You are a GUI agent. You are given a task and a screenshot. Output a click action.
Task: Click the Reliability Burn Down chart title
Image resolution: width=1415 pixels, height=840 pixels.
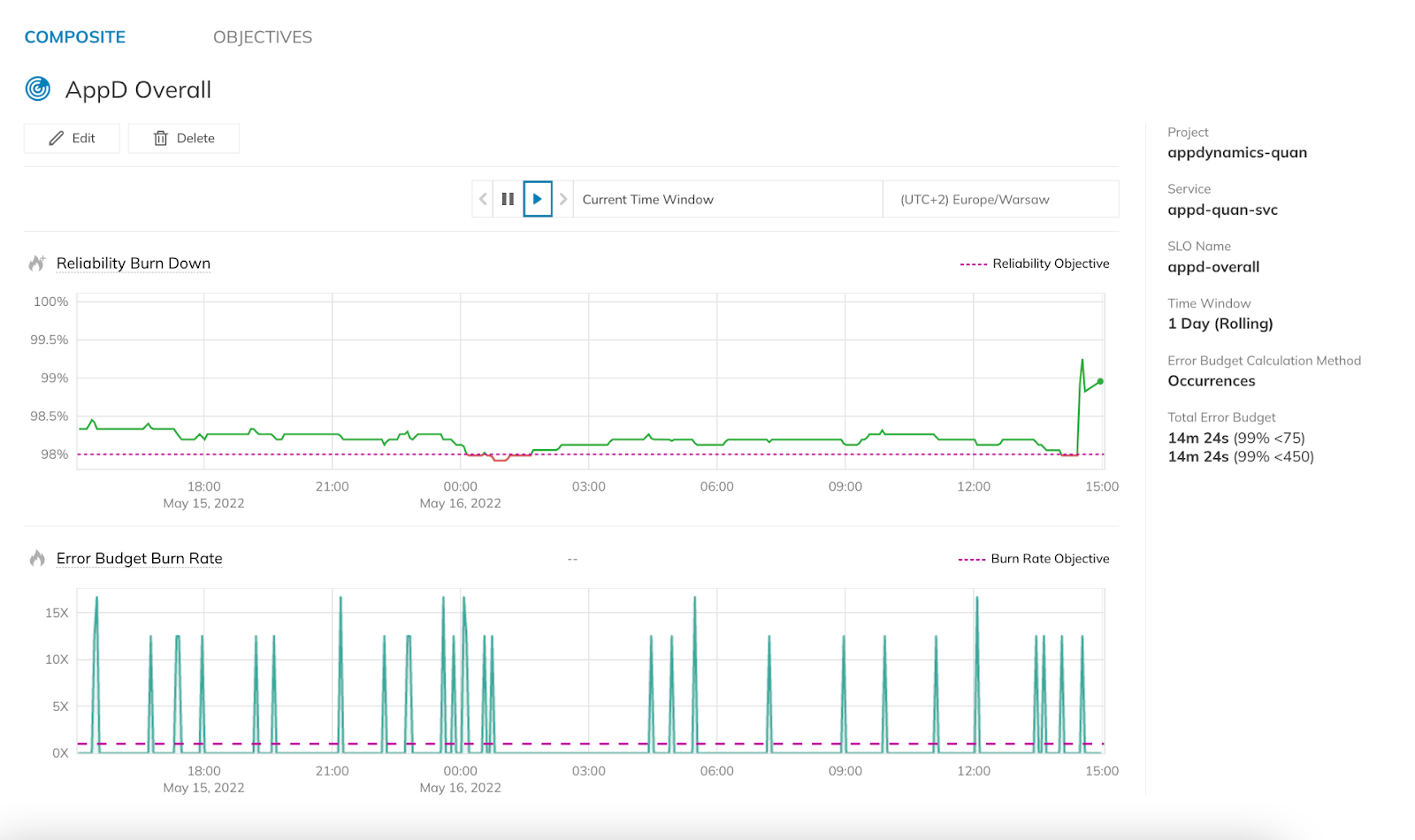134,263
